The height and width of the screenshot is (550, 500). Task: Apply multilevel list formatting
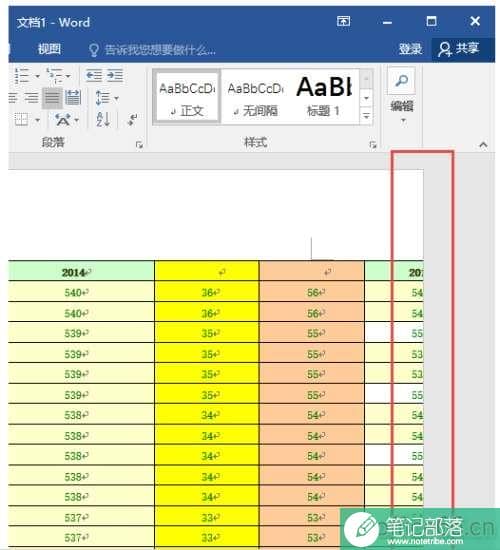(x=55, y=75)
